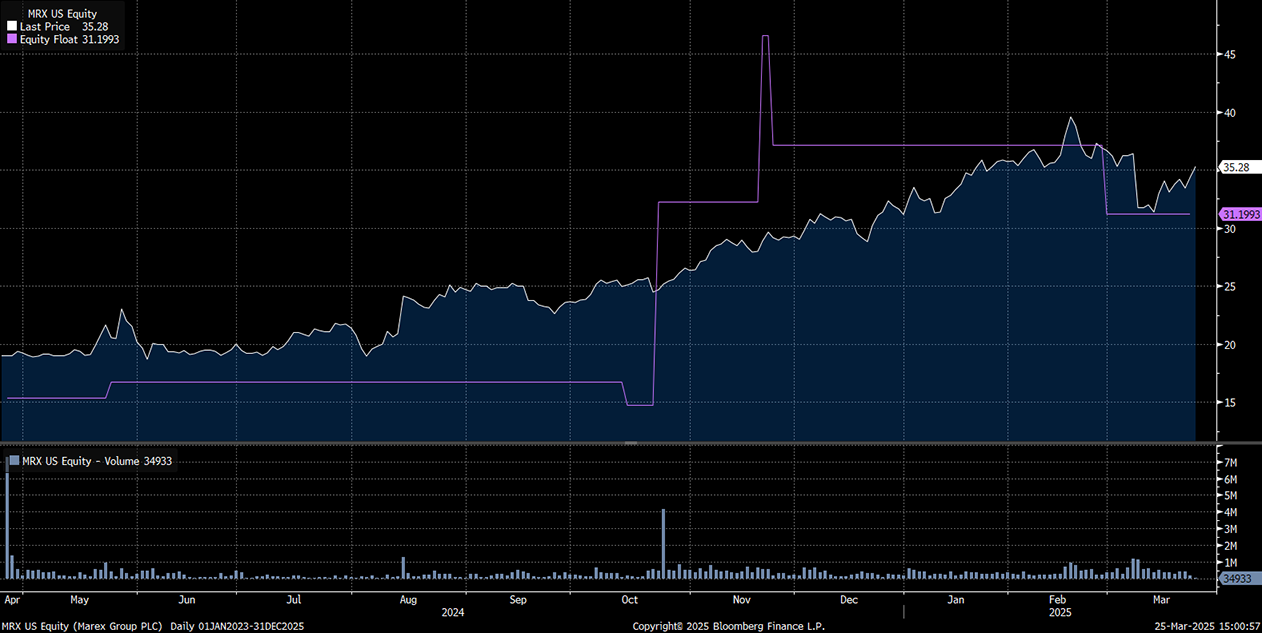Image resolution: width=1262 pixels, height=633 pixels.
Task: Select the "25-Mar-2025 15:00:57" timestamp
Action: (x=1206, y=626)
